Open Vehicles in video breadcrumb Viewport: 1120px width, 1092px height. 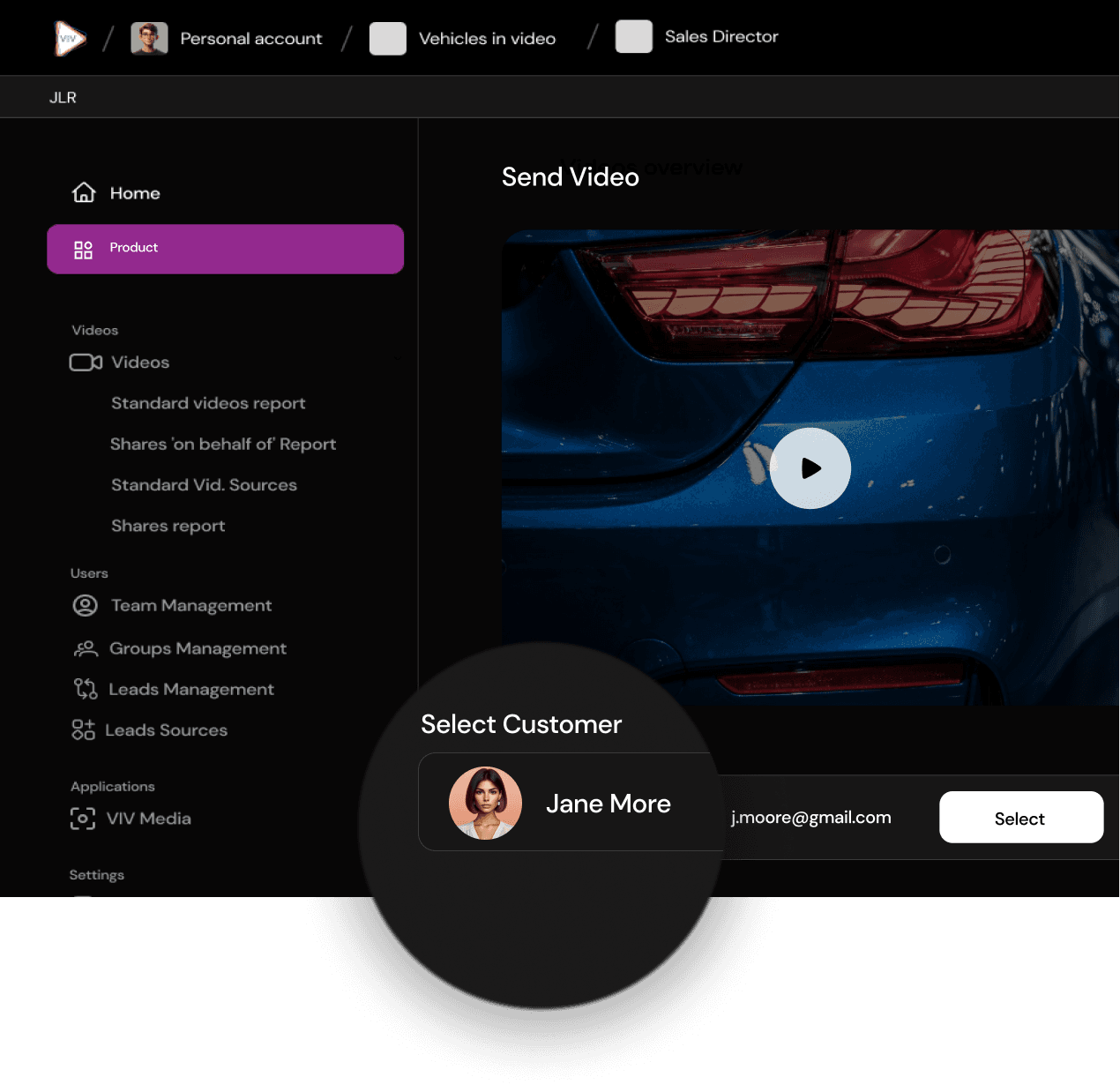[x=486, y=39]
